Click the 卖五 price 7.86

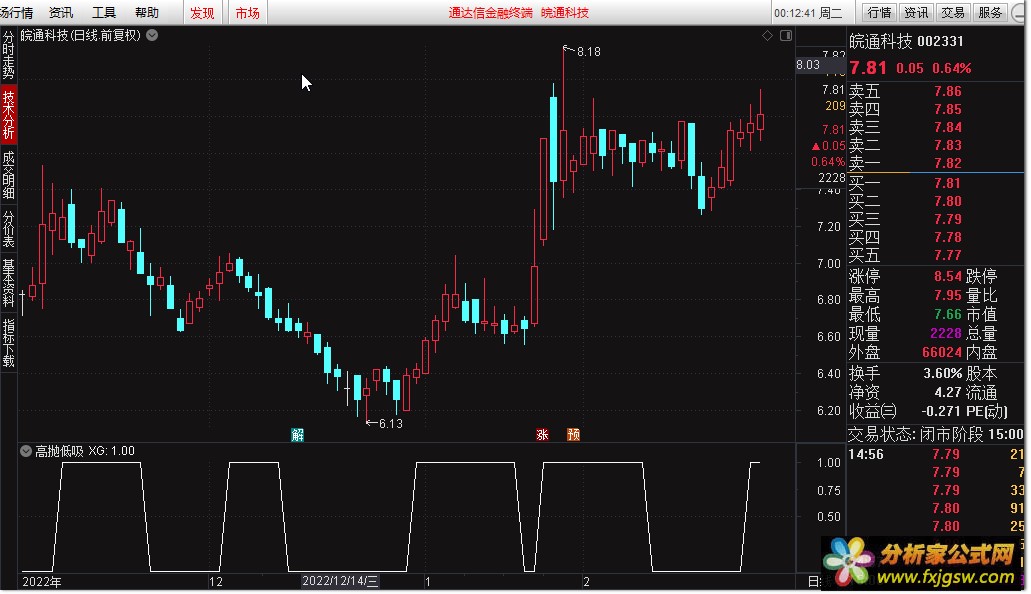pos(947,91)
